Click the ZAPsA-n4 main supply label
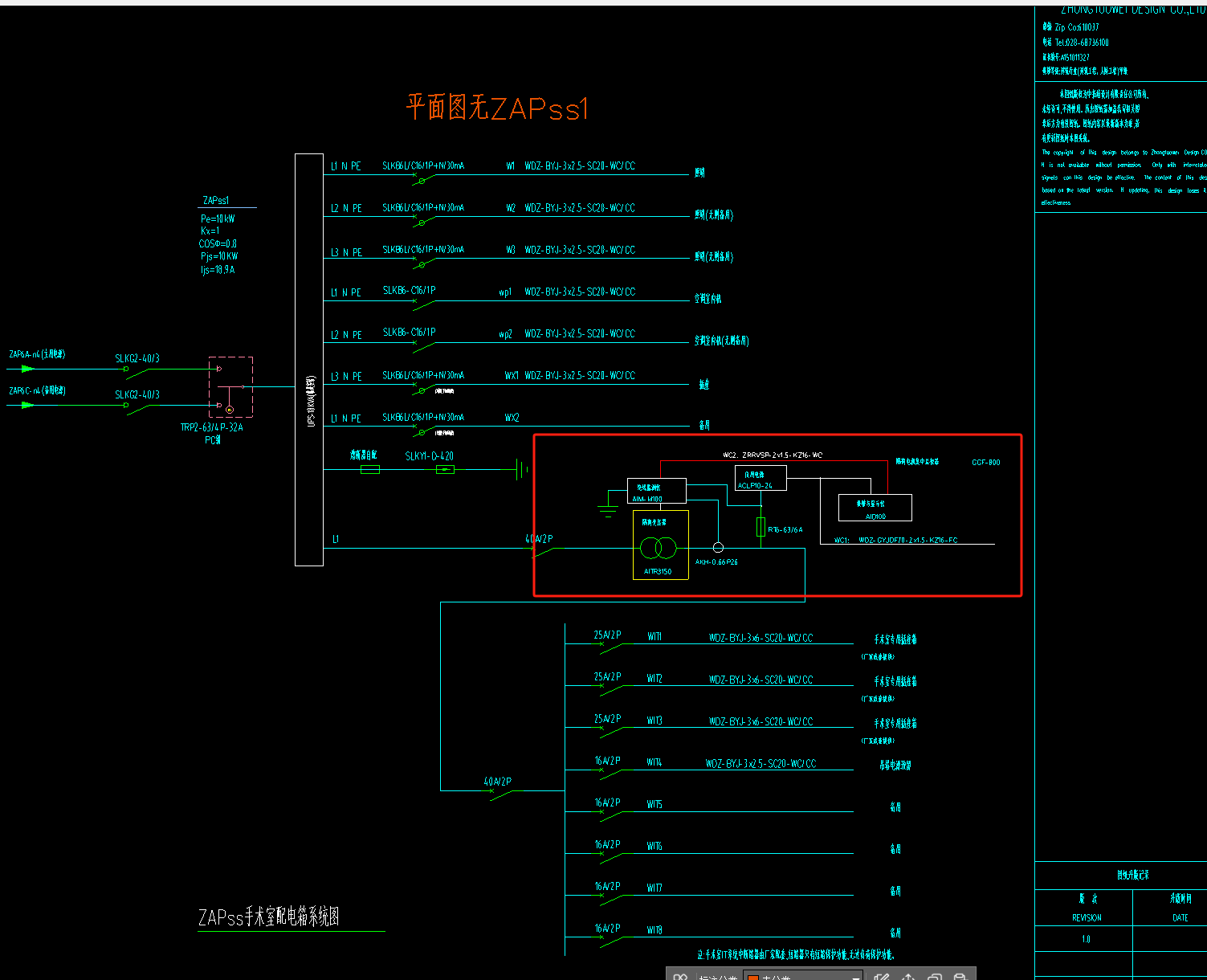The height and width of the screenshot is (980, 1207). point(37,354)
